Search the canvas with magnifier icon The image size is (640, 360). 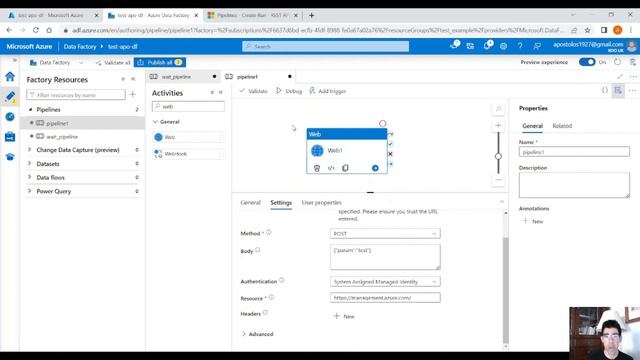click(498, 109)
